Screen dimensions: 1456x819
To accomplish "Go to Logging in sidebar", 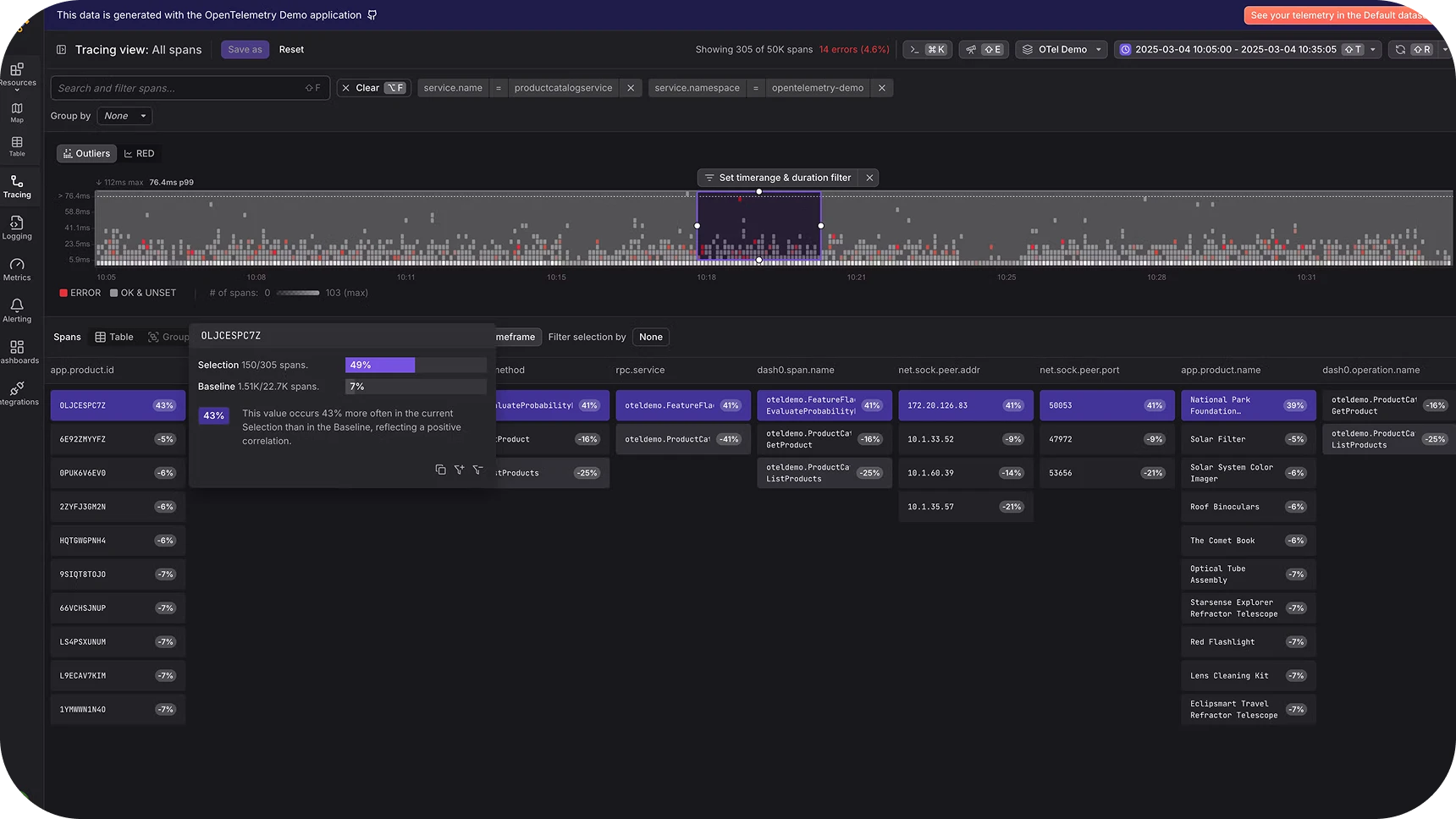I will [17, 228].
